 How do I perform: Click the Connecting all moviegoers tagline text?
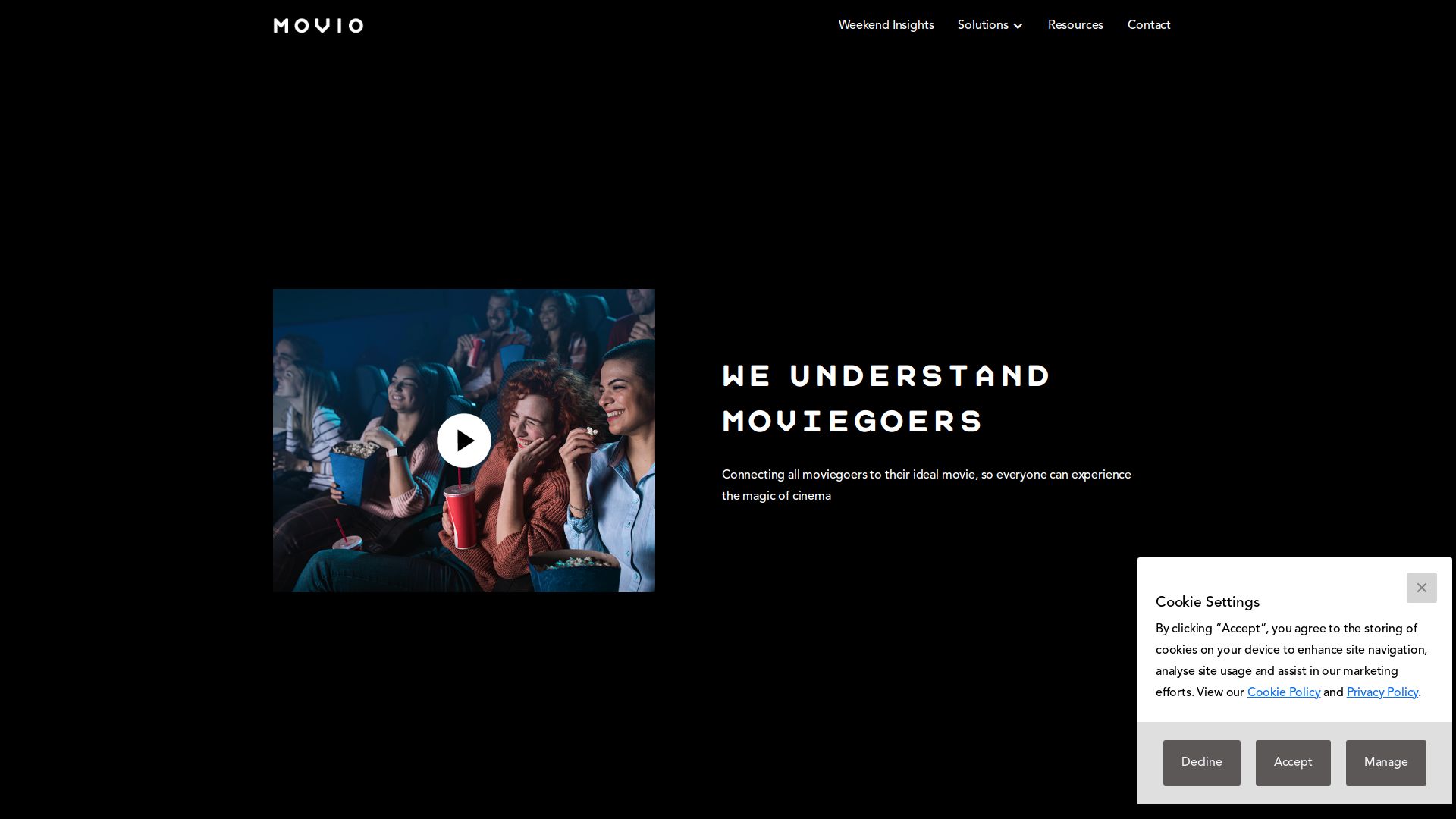click(x=927, y=485)
